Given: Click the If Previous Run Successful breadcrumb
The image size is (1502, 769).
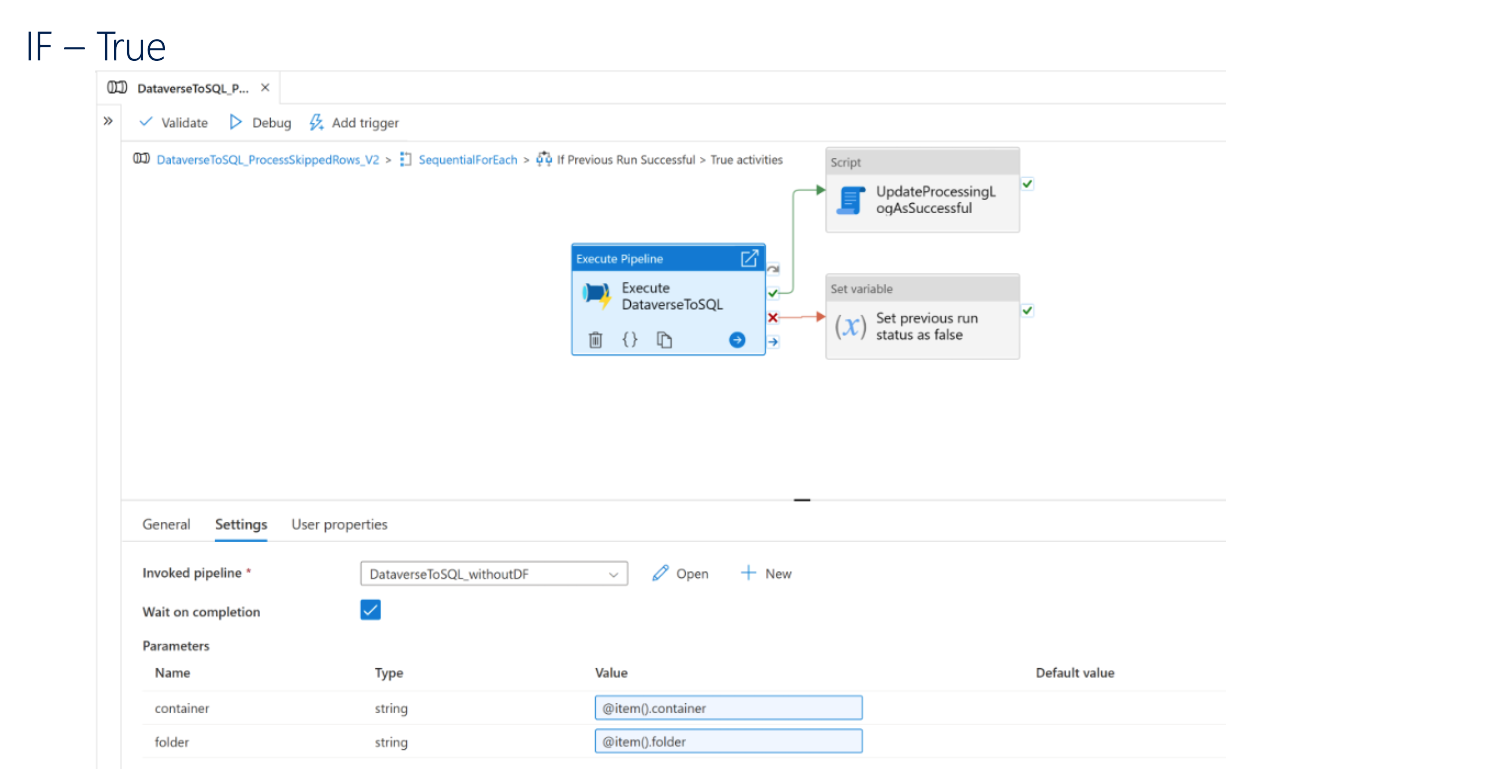Looking at the screenshot, I should 625,160.
